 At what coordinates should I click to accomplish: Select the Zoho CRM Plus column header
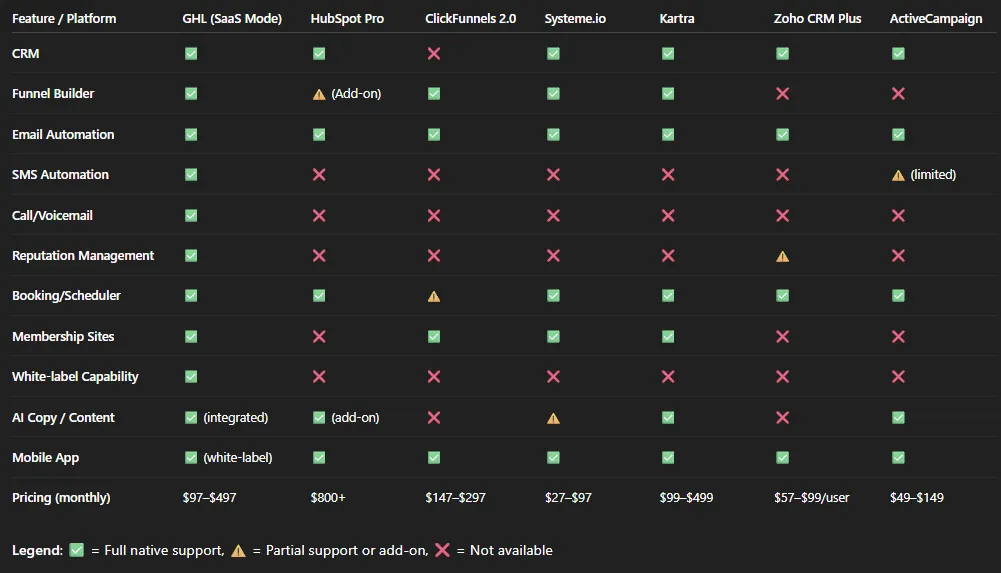817,19
